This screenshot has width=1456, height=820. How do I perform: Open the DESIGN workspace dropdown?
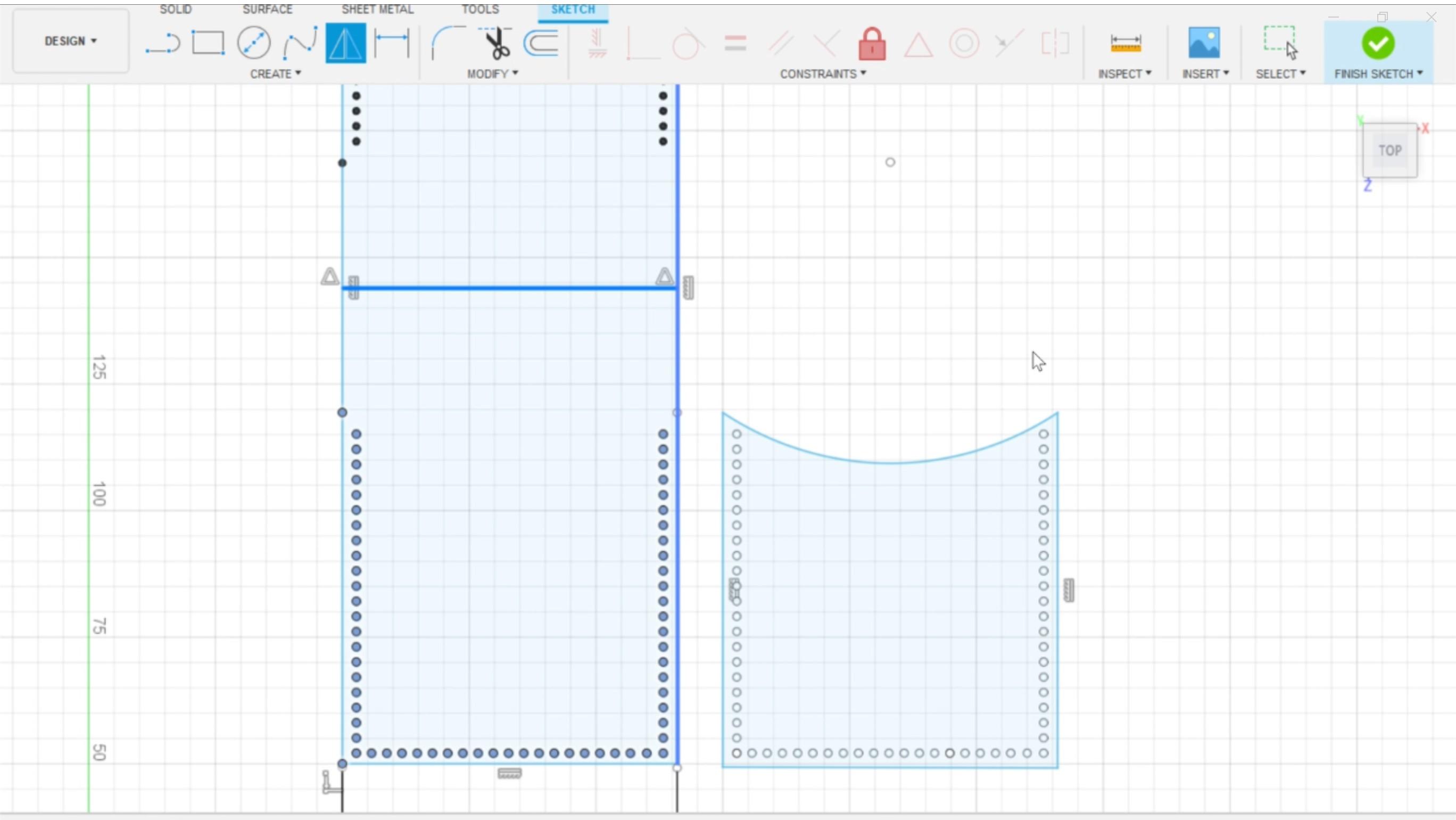(x=71, y=40)
